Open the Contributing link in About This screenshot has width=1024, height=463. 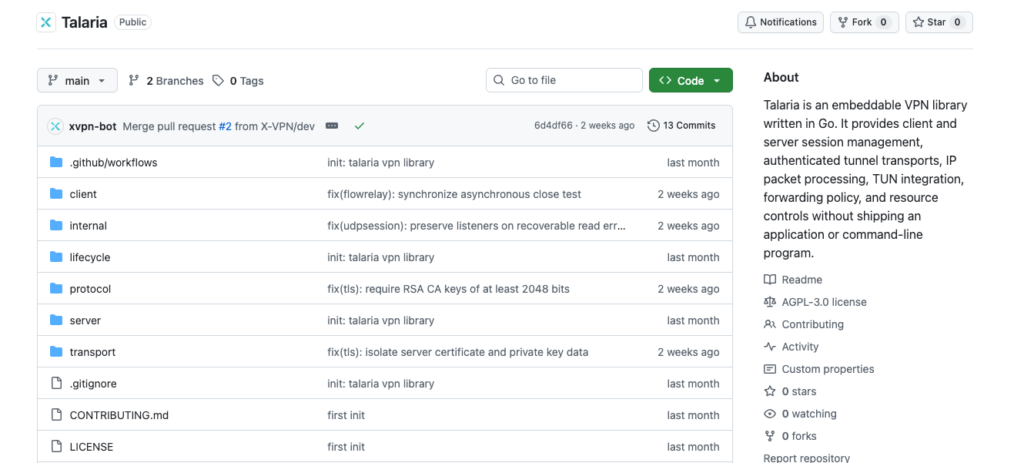803,324
